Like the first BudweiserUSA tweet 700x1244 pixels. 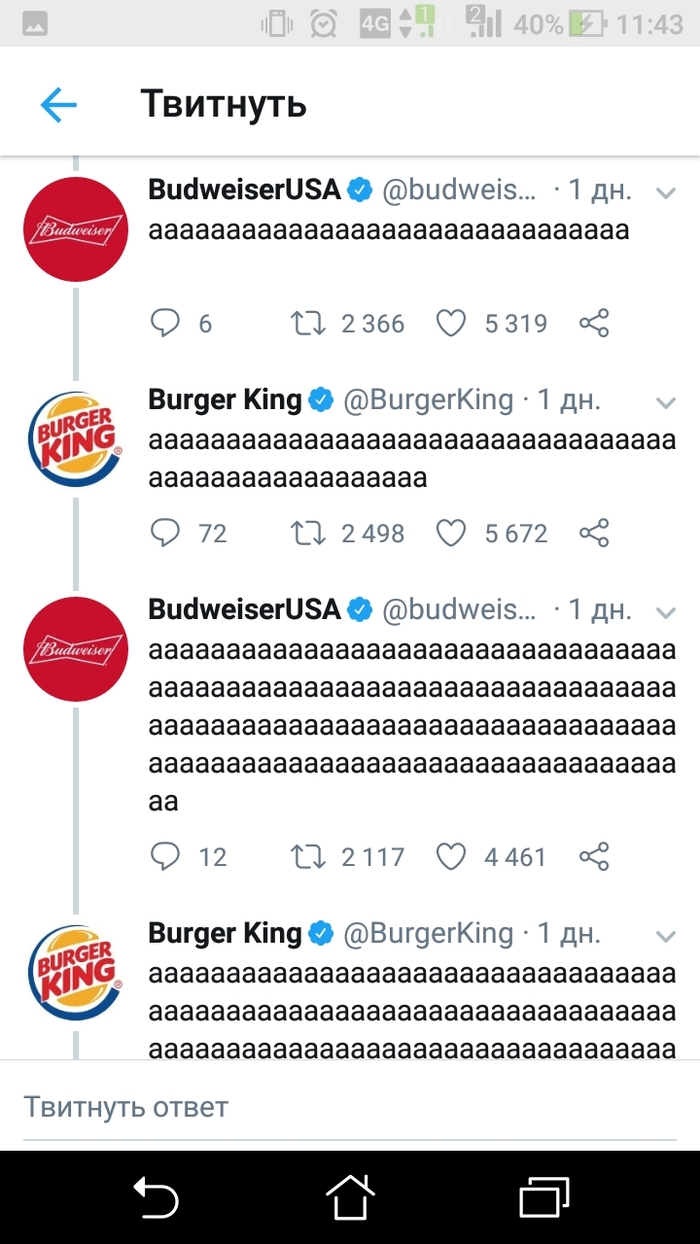(x=452, y=322)
